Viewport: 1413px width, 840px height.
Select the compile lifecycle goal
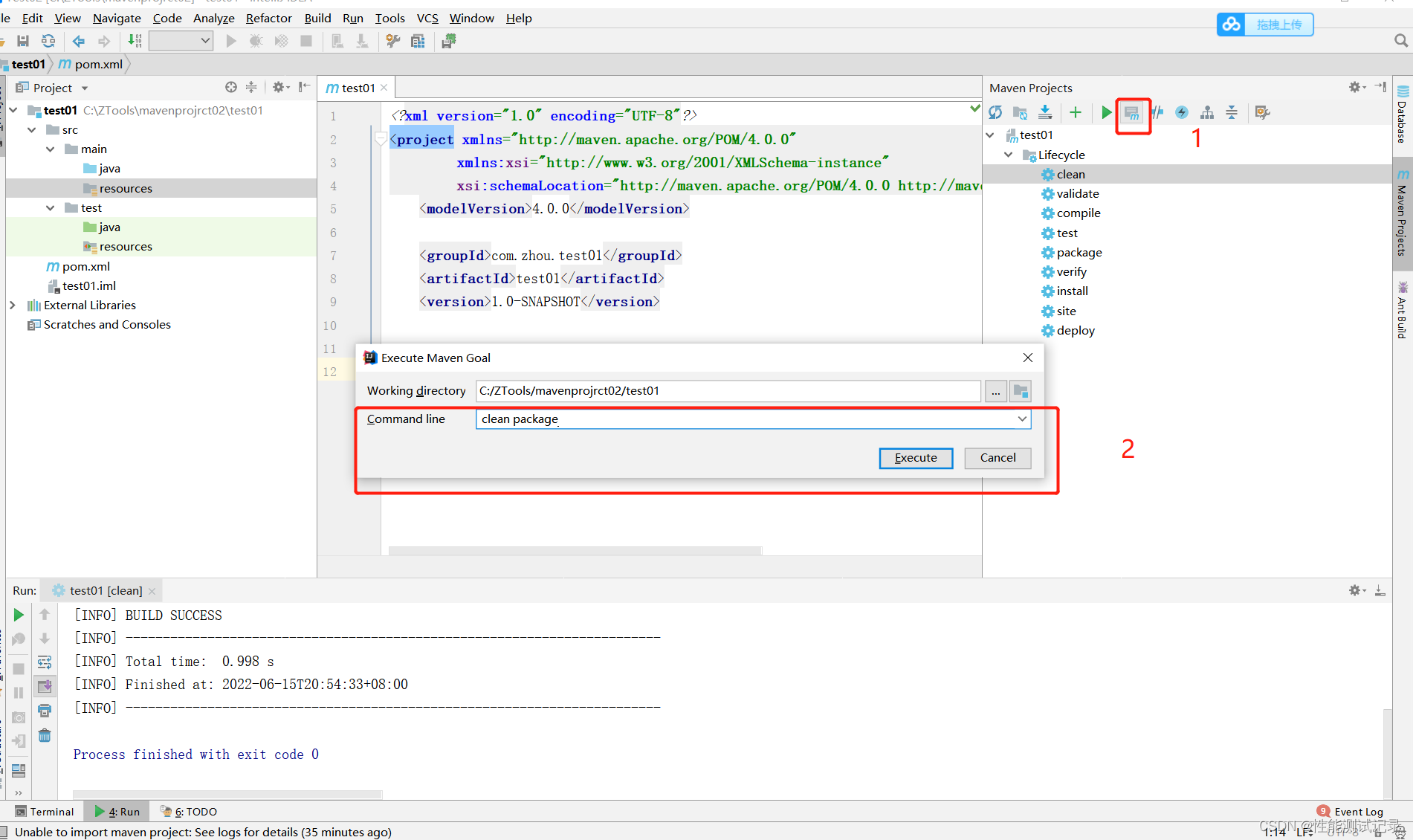pyautogui.click(x=1078, y=213)
